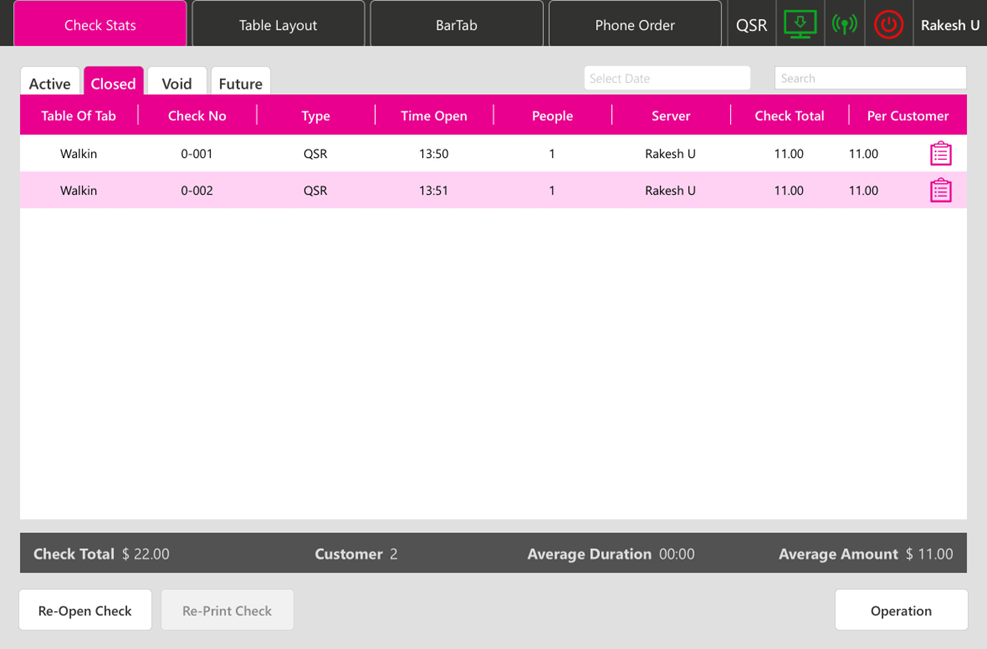Click the Select Date field
Image resolution: width=987 pixels, height=649 pixels.
[667, 78]
